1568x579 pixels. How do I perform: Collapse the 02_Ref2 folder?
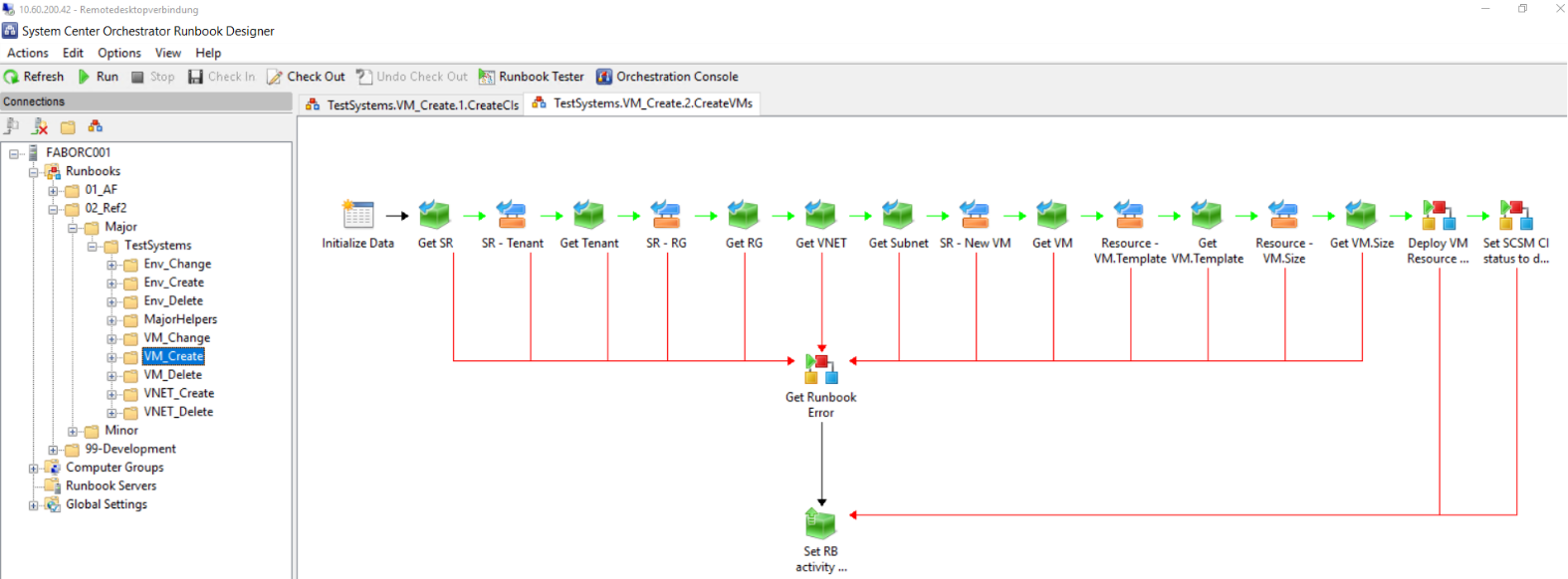[x=54, y=209]
